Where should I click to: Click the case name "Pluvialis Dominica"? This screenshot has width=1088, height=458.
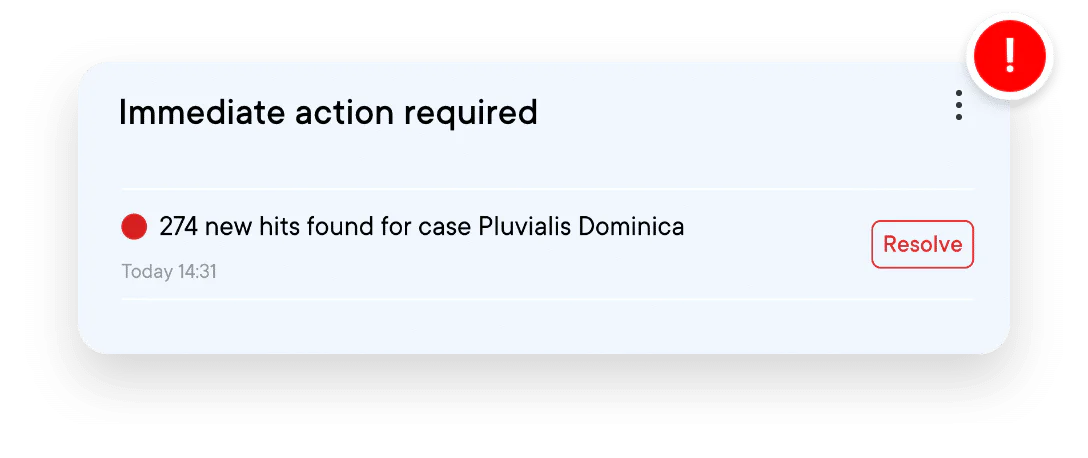point(581,227)
